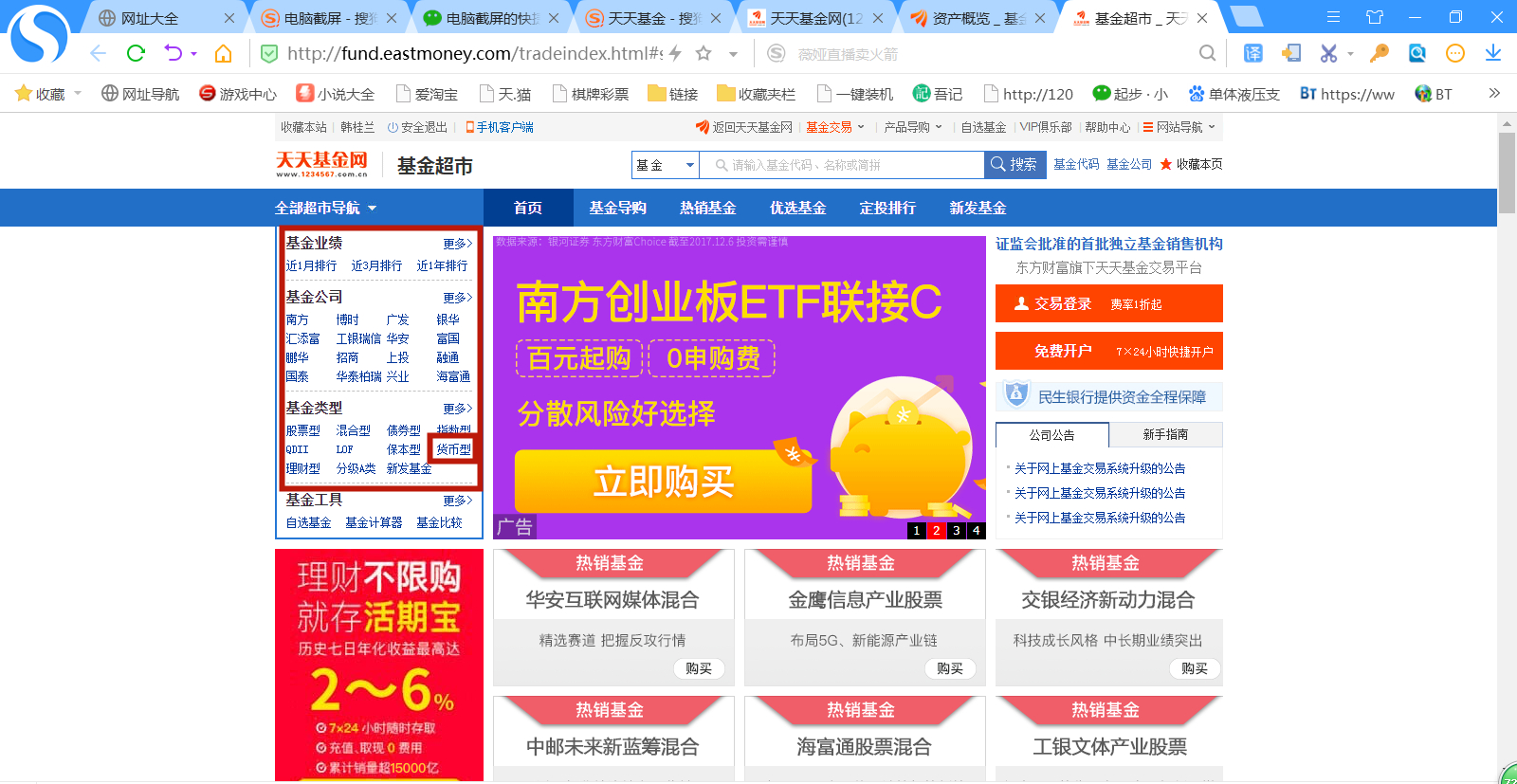Screen dimensions: 1517x784
Task: Expand the 基金交易 top menu
Action: coord(835,127)
